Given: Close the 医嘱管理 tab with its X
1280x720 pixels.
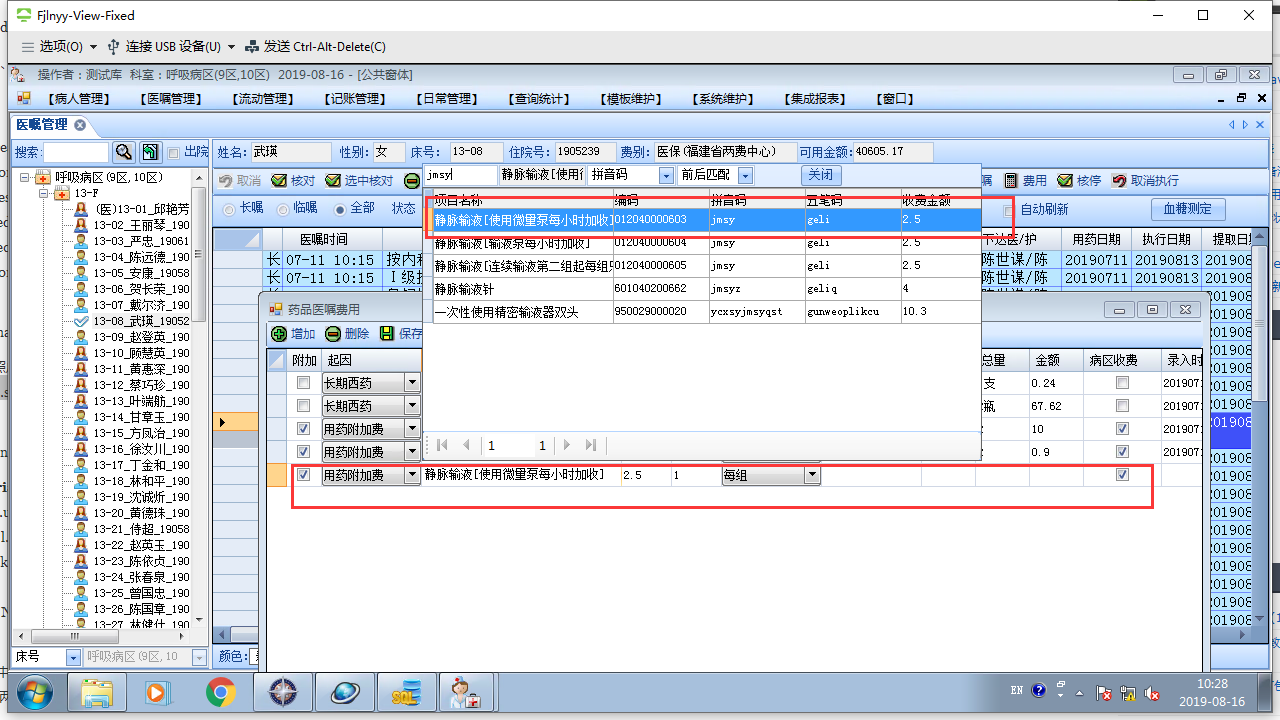Looking at the screenshot, I should pos(80,125).
